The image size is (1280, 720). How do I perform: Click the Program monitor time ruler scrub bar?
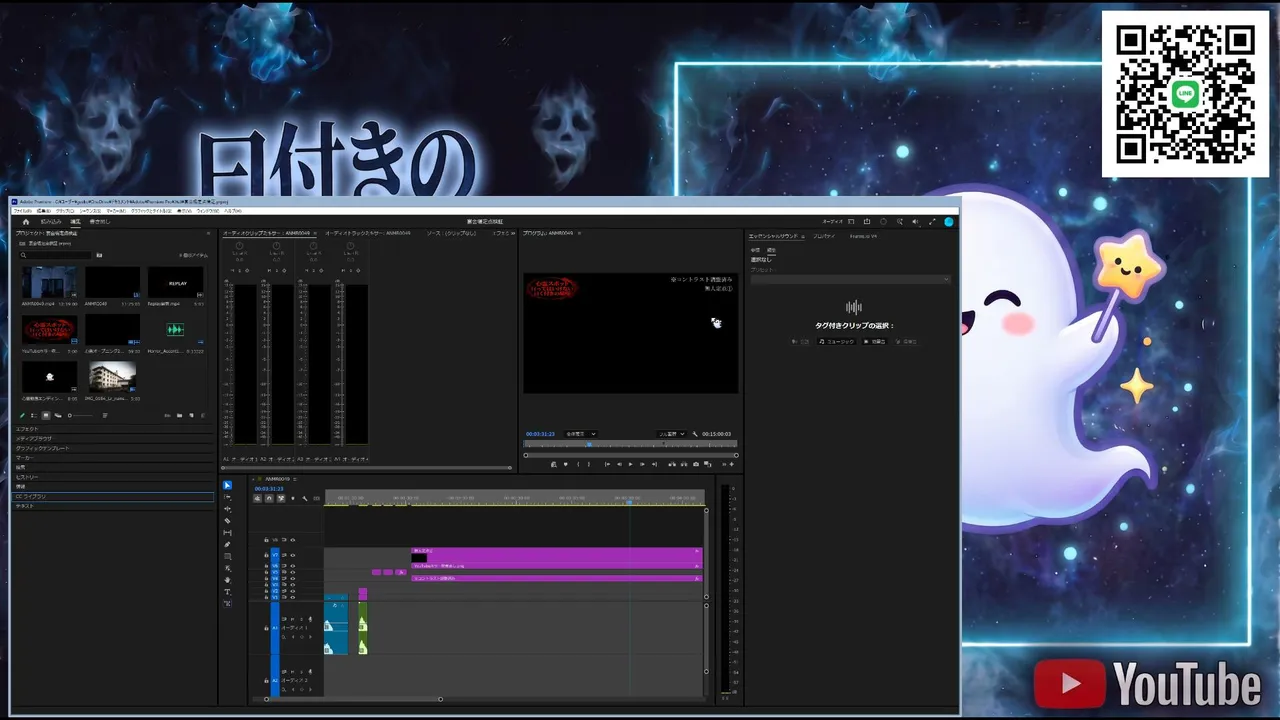(x=630, y=444)
